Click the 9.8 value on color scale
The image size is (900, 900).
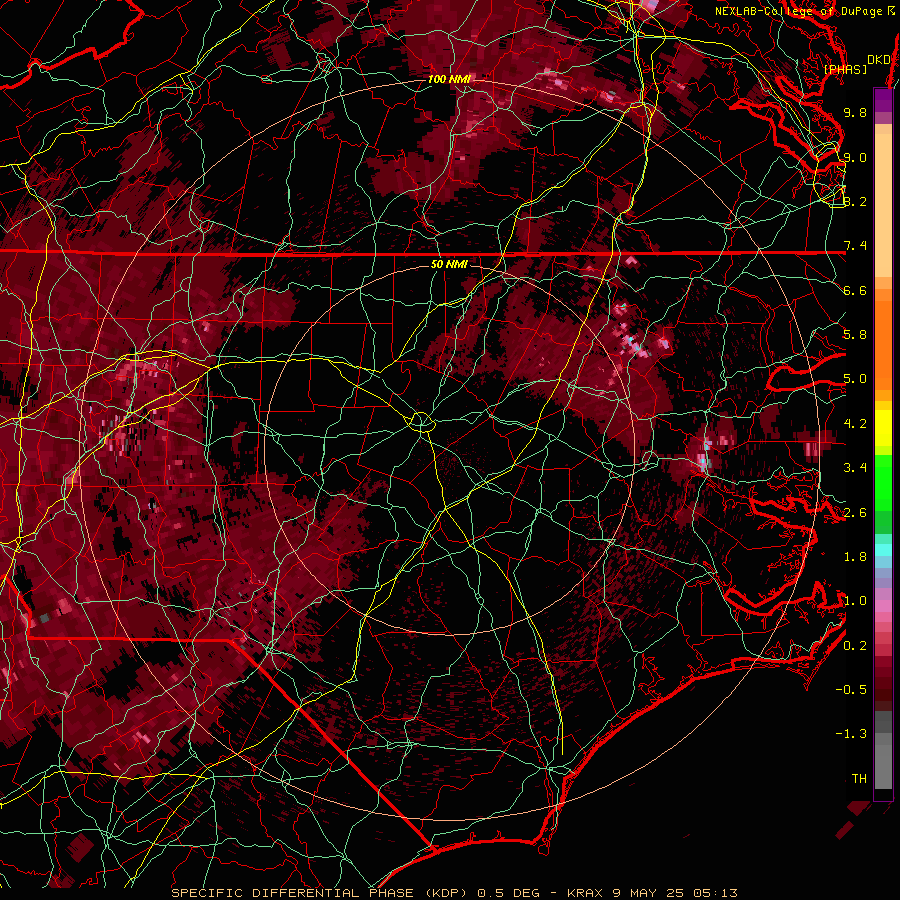pyautogui.click(x=855, y=112)
